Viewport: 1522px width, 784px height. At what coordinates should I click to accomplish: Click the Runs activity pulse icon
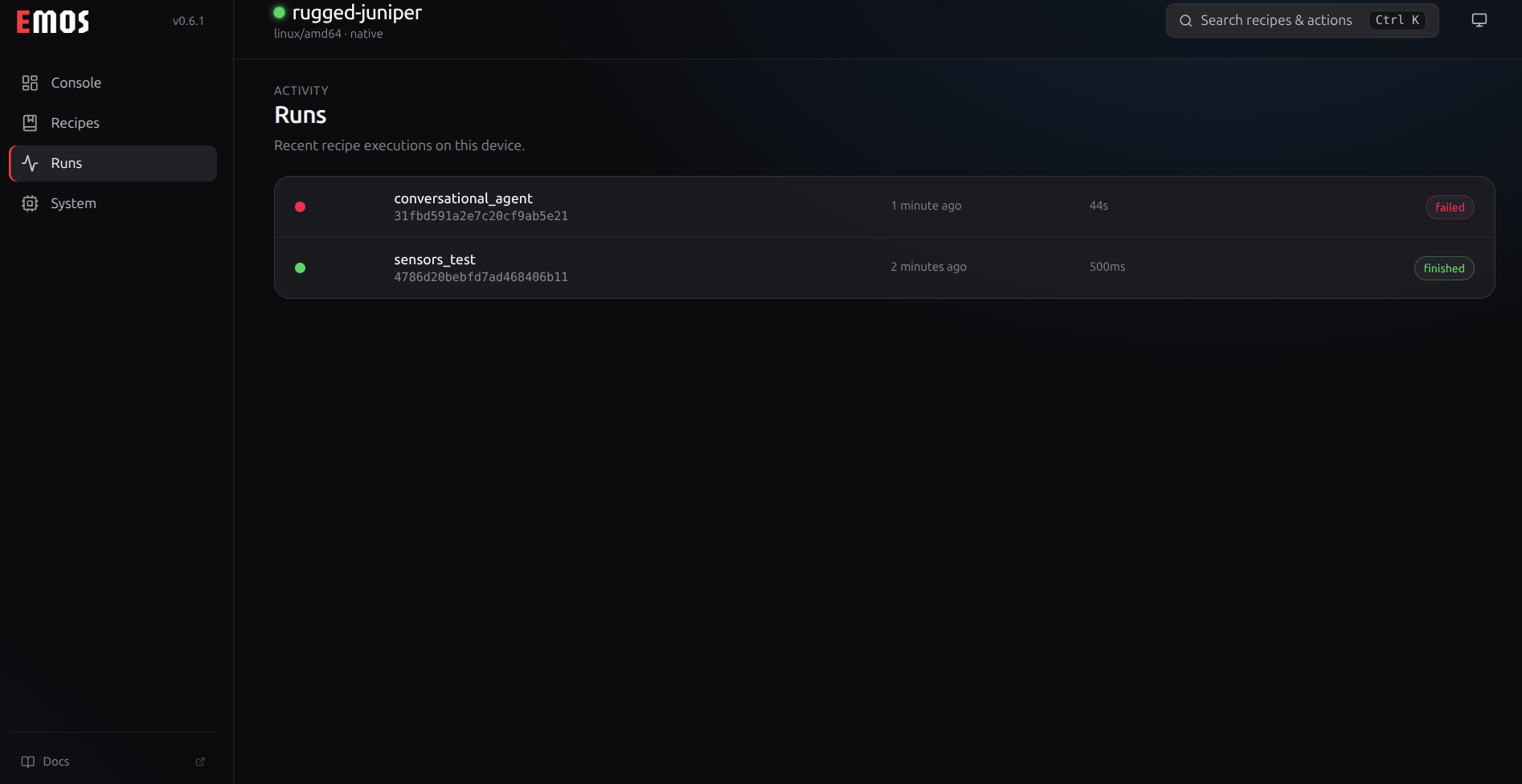point(30,163)
